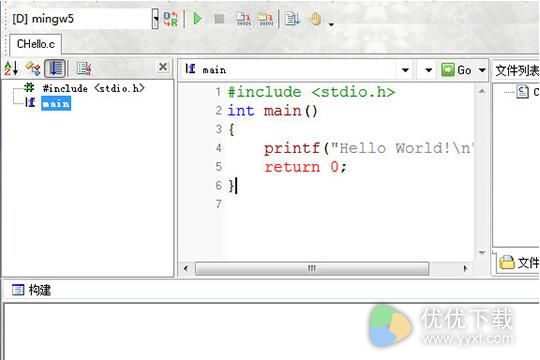Toggle the highlighted symbol tree view button

[x=55, y=68]
